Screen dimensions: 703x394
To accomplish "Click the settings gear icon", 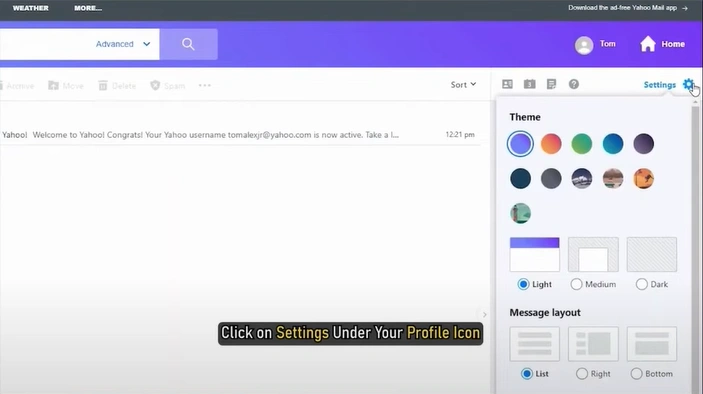I will [x=688, y=84].
